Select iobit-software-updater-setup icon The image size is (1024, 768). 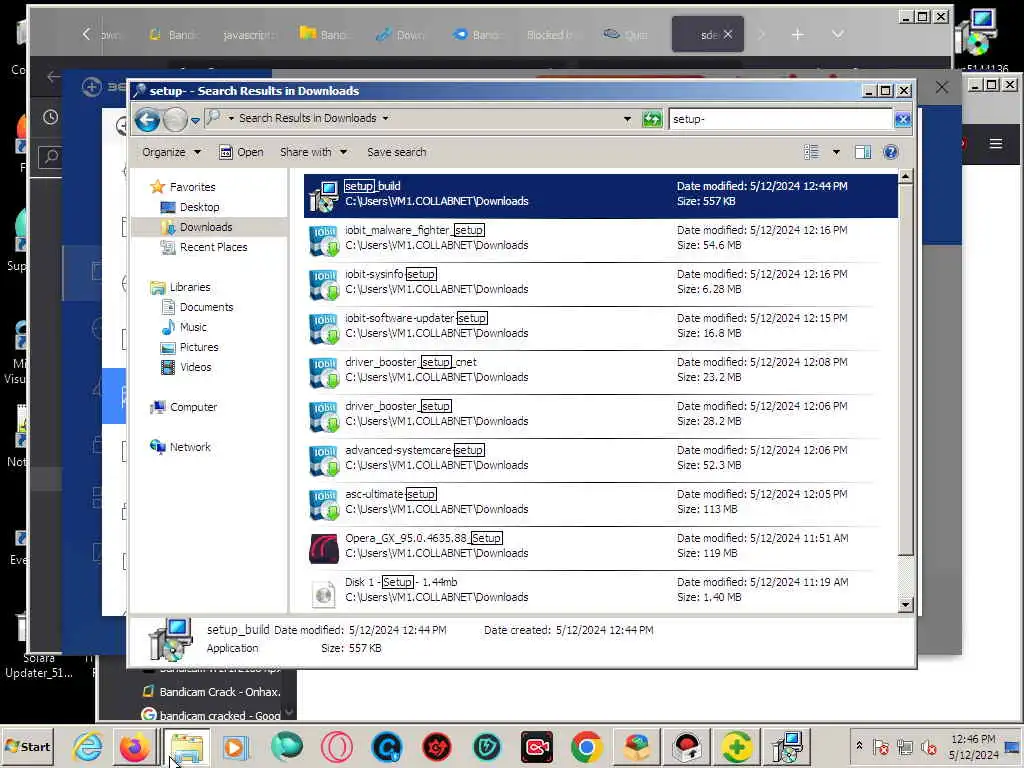323,328
